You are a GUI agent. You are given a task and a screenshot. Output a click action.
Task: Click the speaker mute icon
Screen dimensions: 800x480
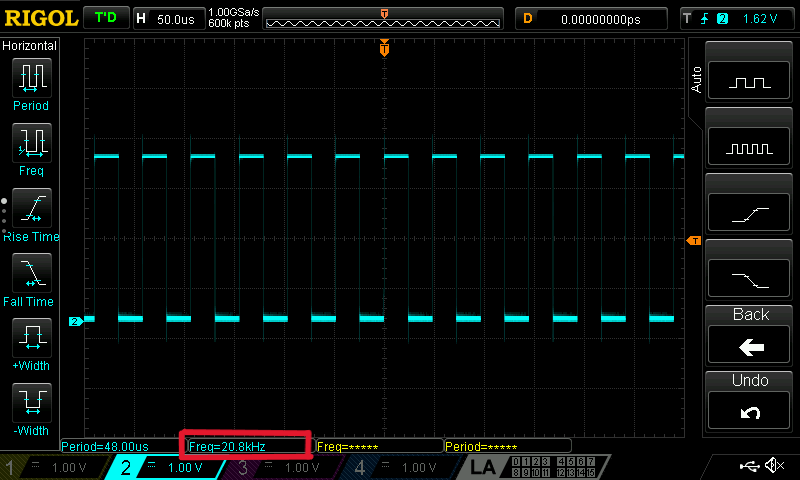(x=774, y=466)
